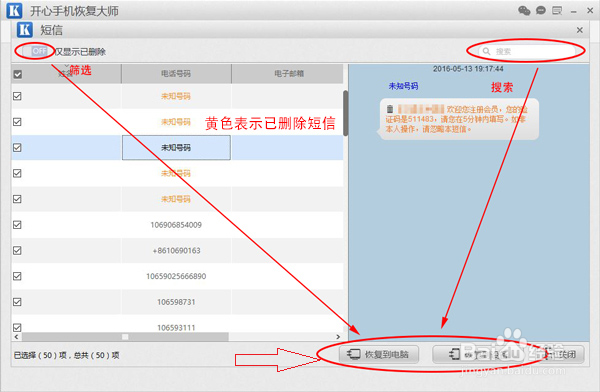Uncheck the checkbox for 106906854009
The height and width of the screenshot is (392, 600).
coord(17,225)
